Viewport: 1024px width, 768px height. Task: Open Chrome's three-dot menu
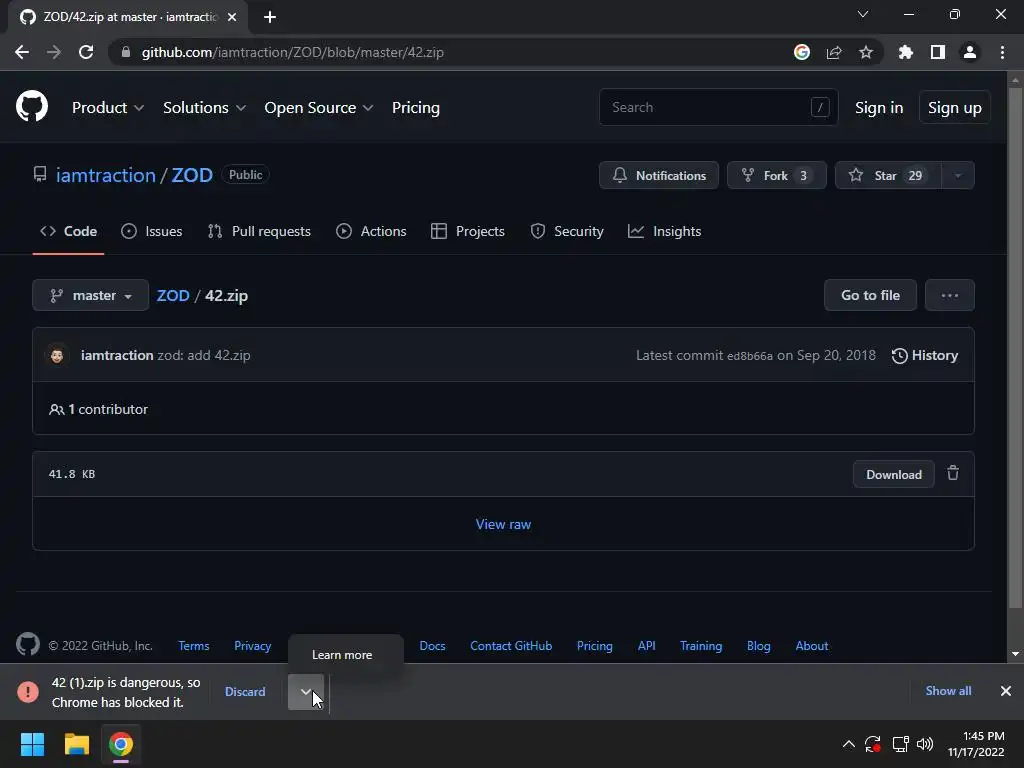click(x=1002, y=52)
